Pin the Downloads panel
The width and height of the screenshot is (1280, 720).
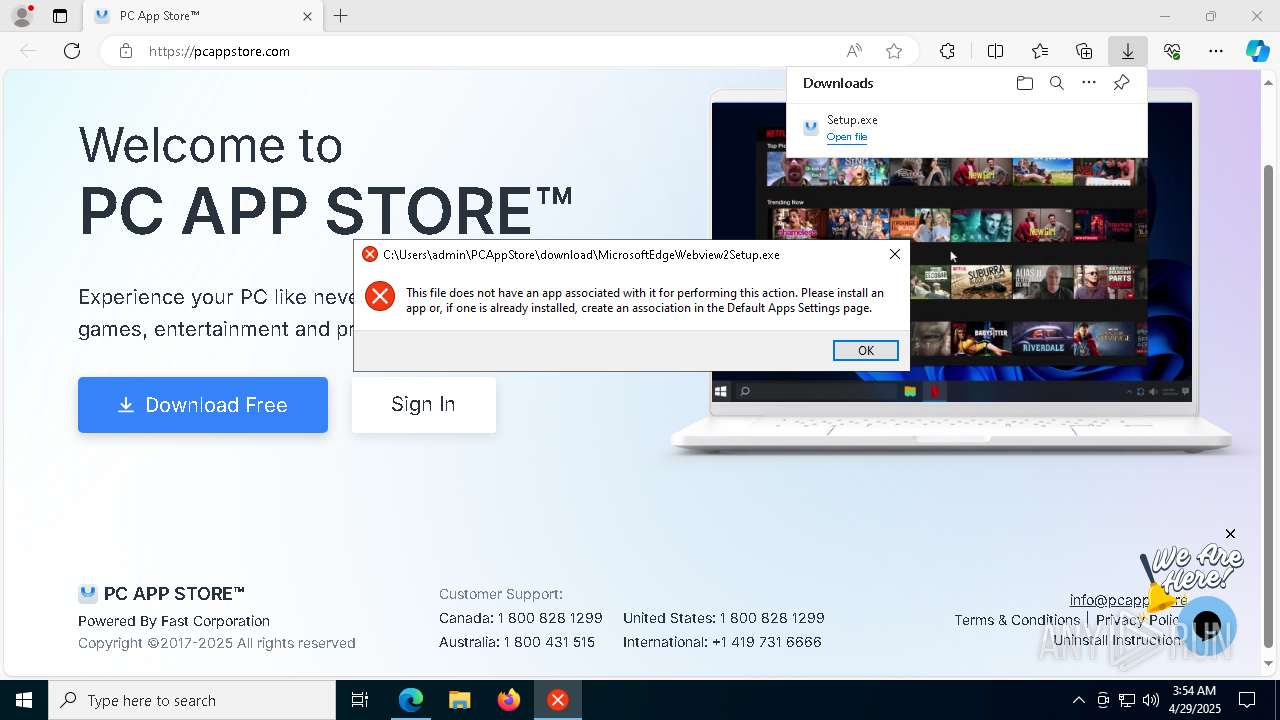[1121, 83]
